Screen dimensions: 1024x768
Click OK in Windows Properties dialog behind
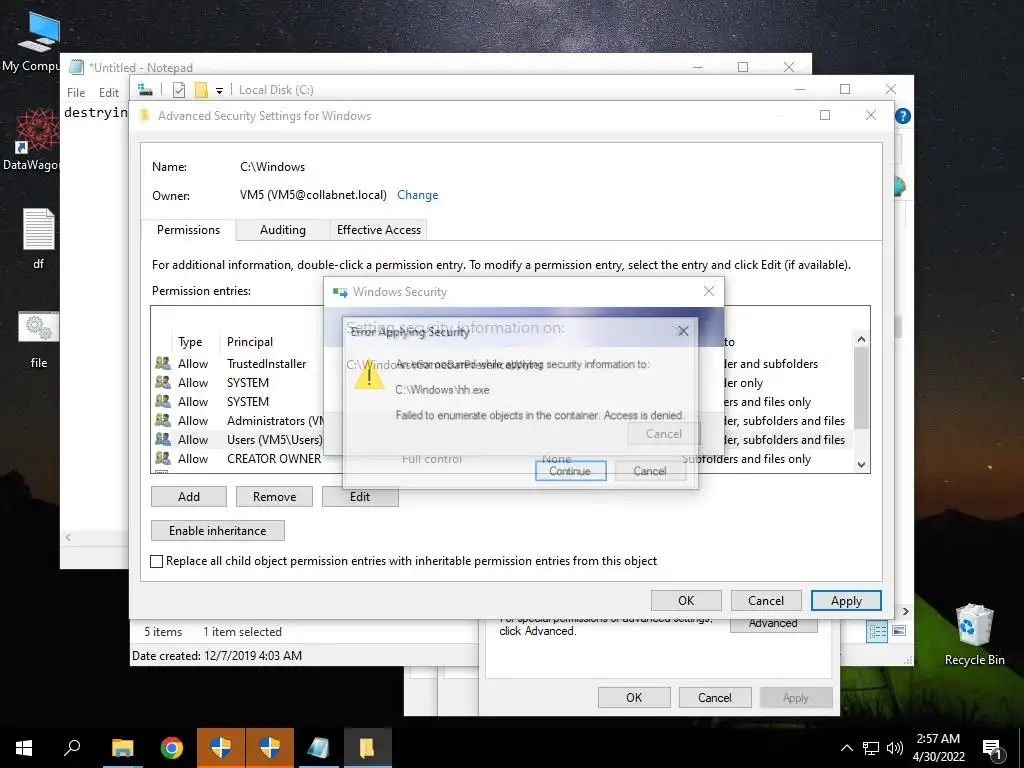634,697
